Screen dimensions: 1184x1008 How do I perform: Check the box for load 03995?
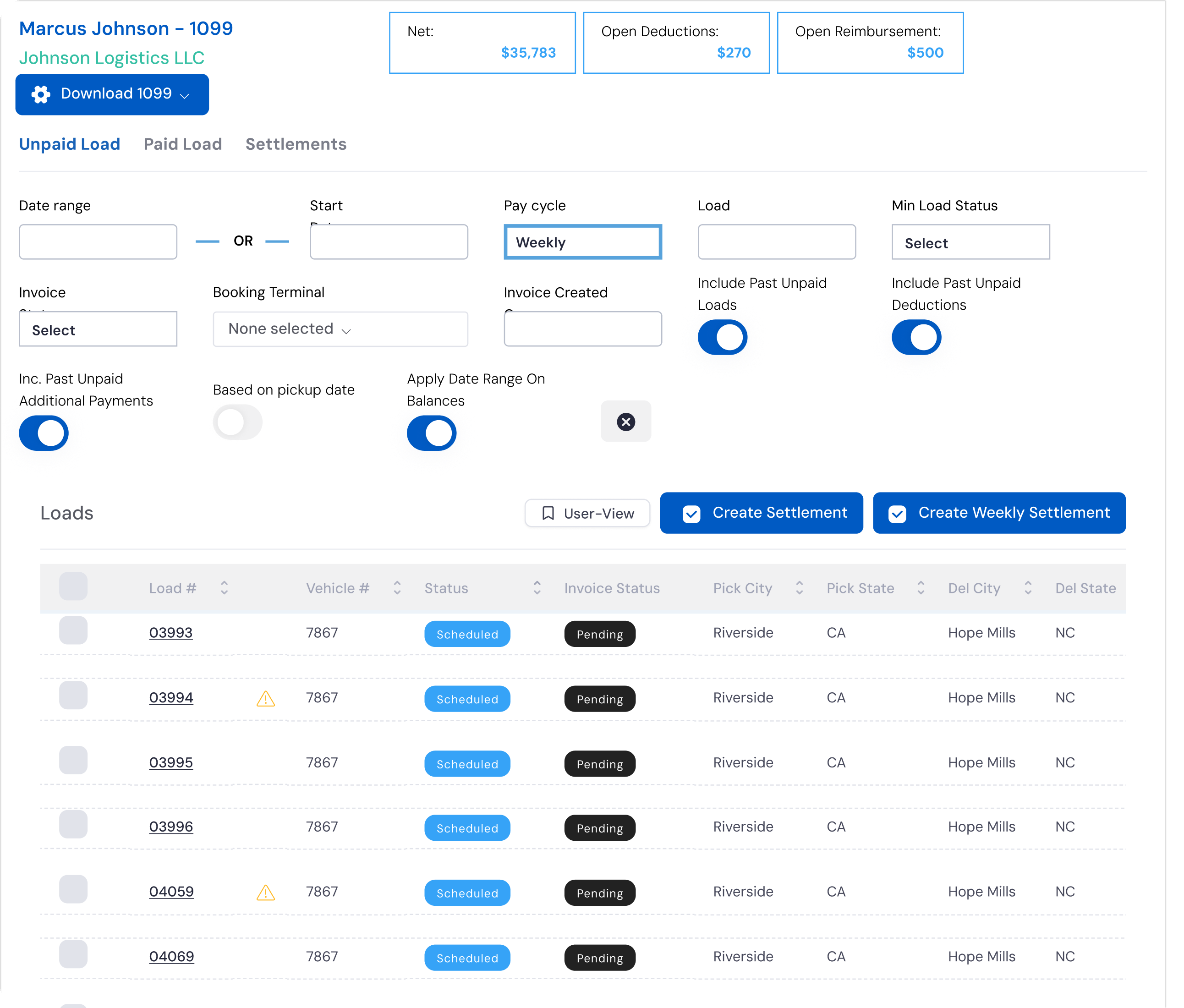tap(73, 760)
